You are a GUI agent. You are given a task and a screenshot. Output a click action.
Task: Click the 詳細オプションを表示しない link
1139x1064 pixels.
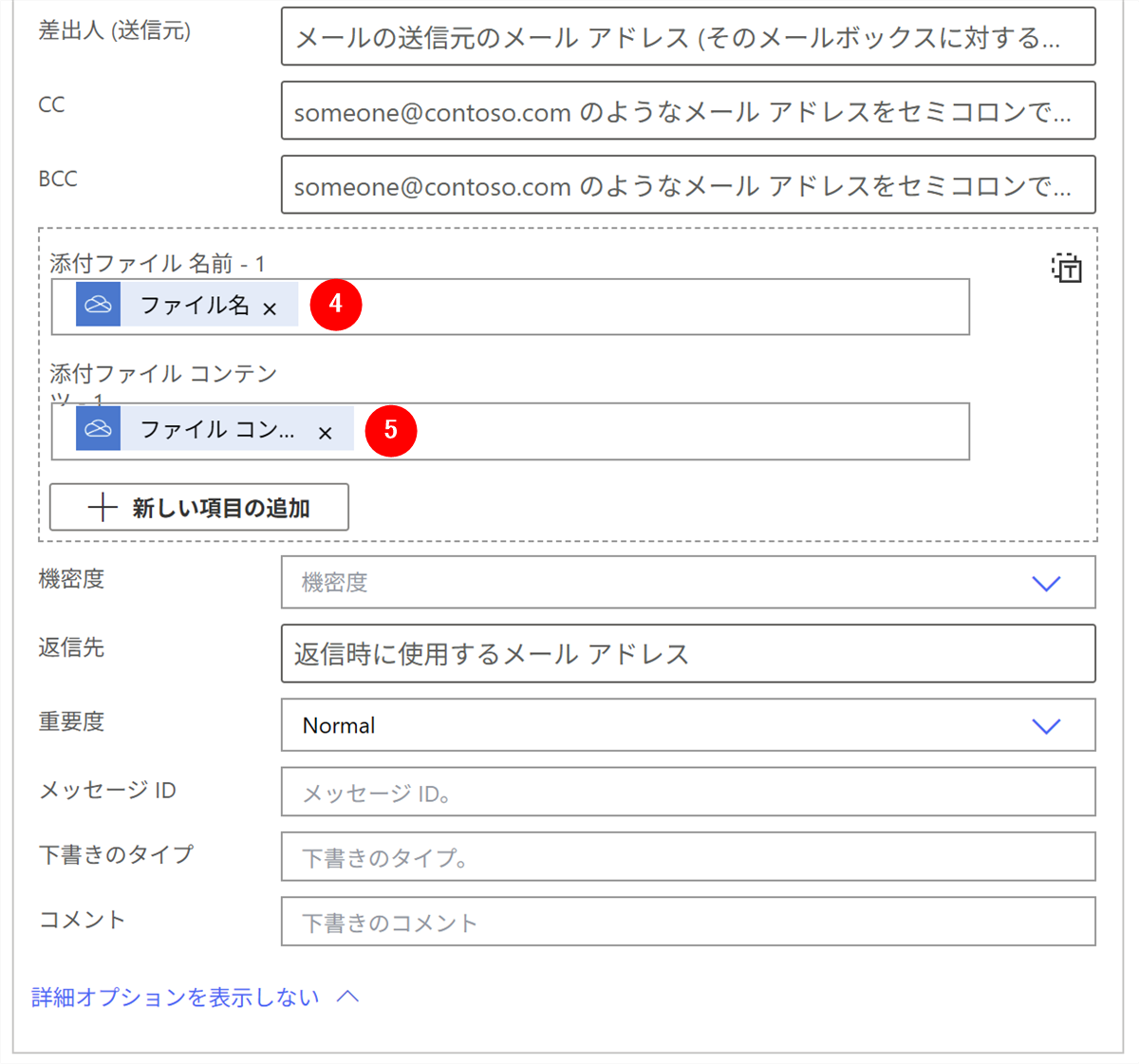click(x=176, y=998)
